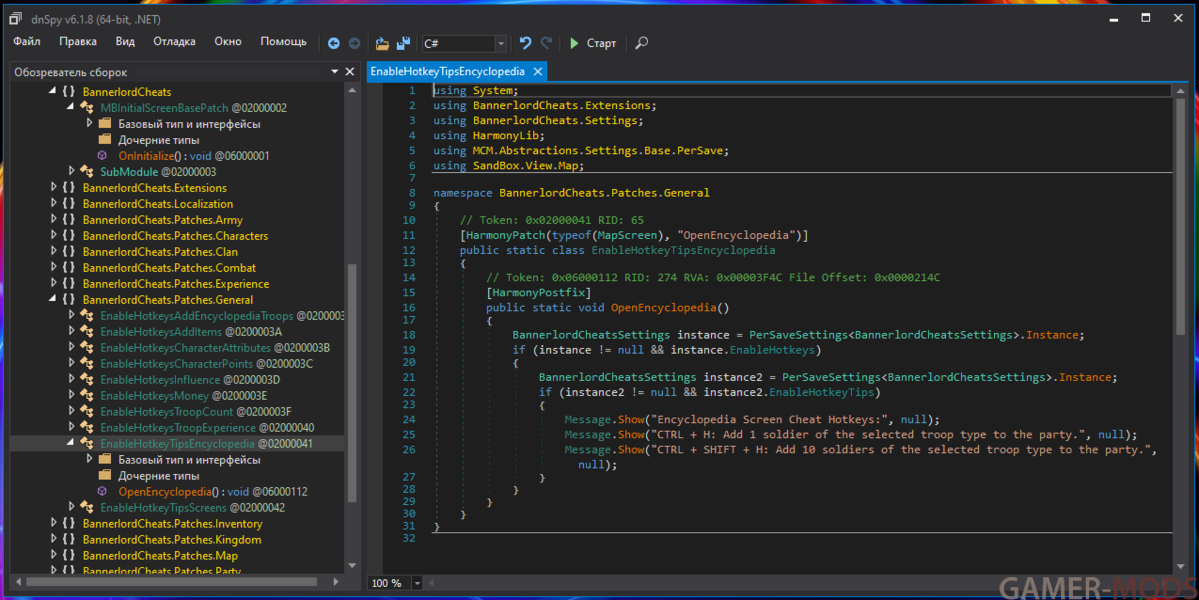Screen dimensions: 1199x600
Task: Click the assembly tree horizontal scrollbar
Action: [x=171, y=582]
